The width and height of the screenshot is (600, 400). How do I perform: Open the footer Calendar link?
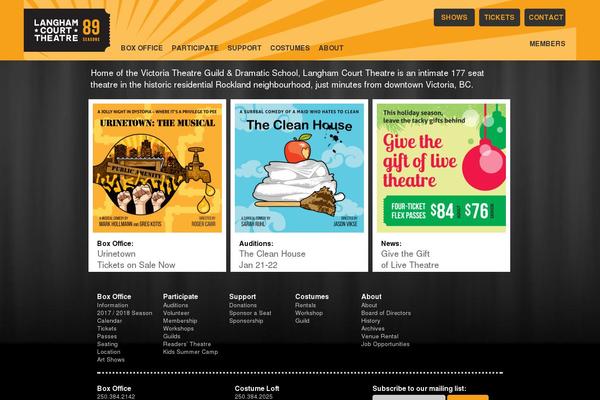109,321
